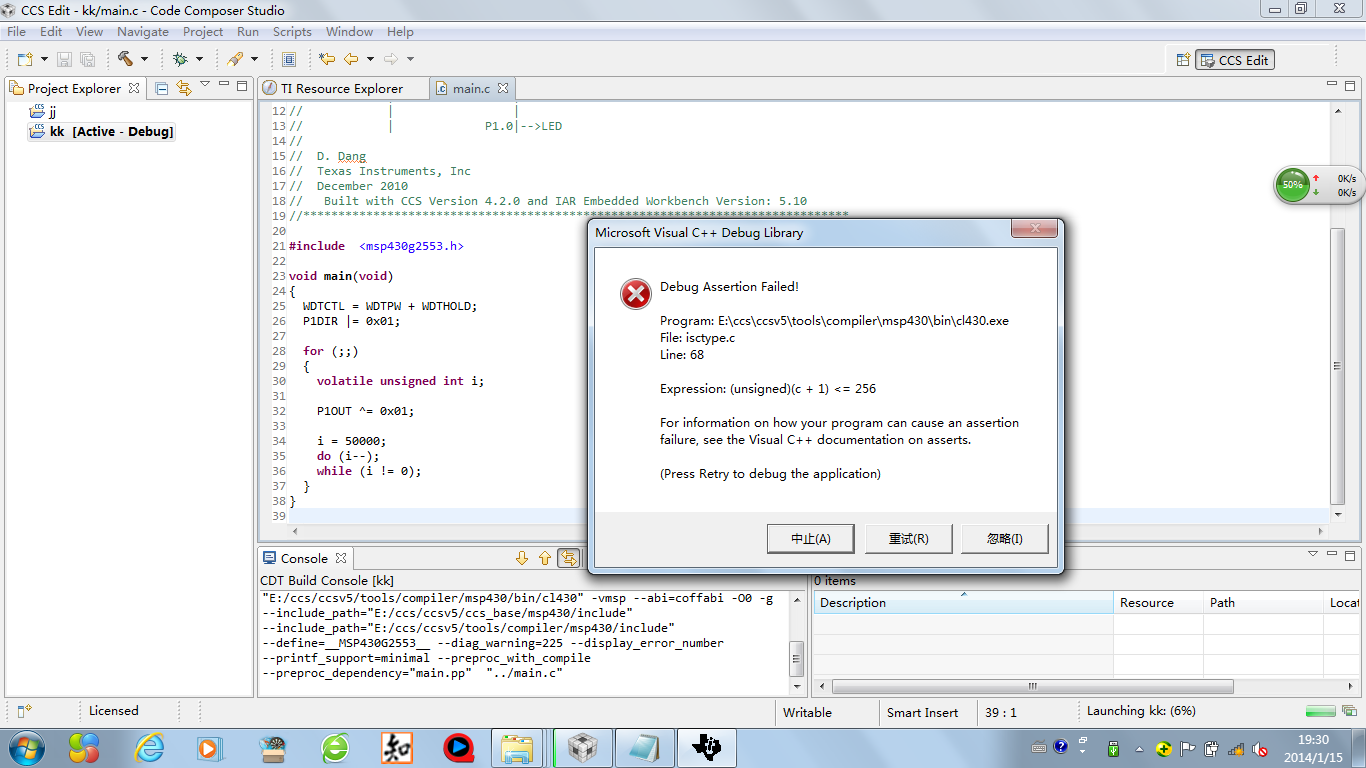Toggle block selection mode icon
This screenshot has height=768, width=1366.
(289, 59)
